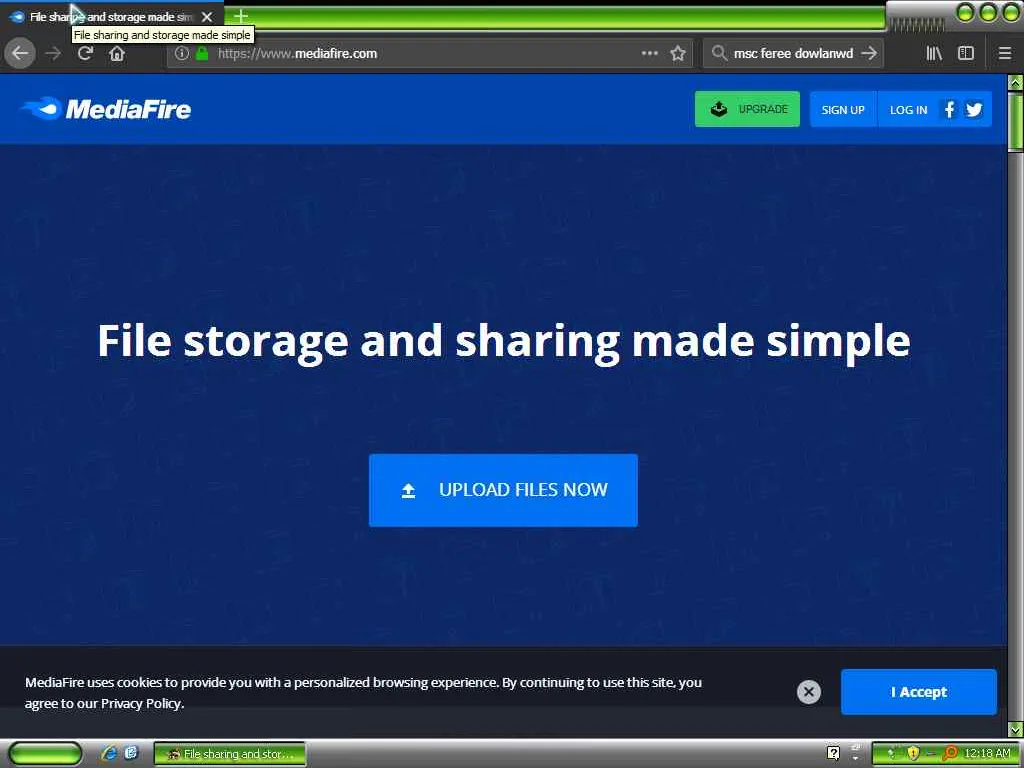Show site information (i) icon
The height and width of the screenshot is (768, 1024).
[182, 54]
